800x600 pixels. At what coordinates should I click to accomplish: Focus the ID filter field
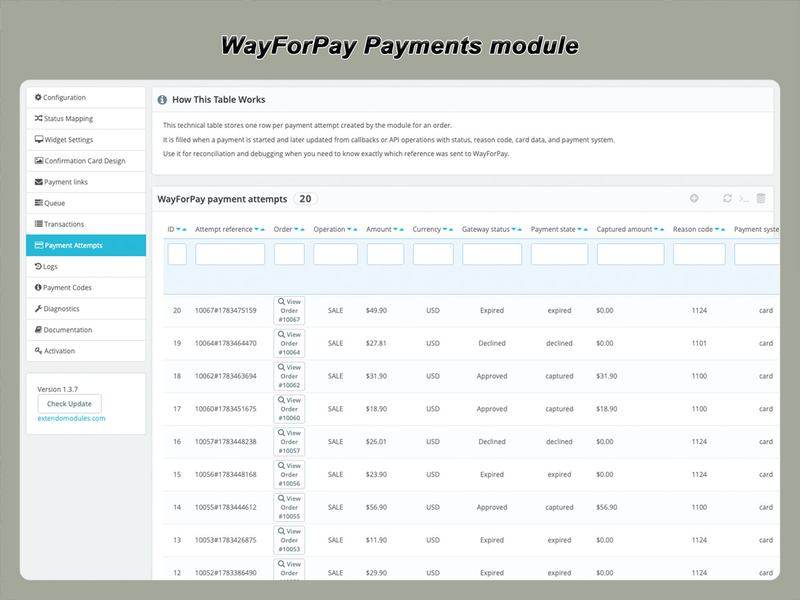coord(177,254)
